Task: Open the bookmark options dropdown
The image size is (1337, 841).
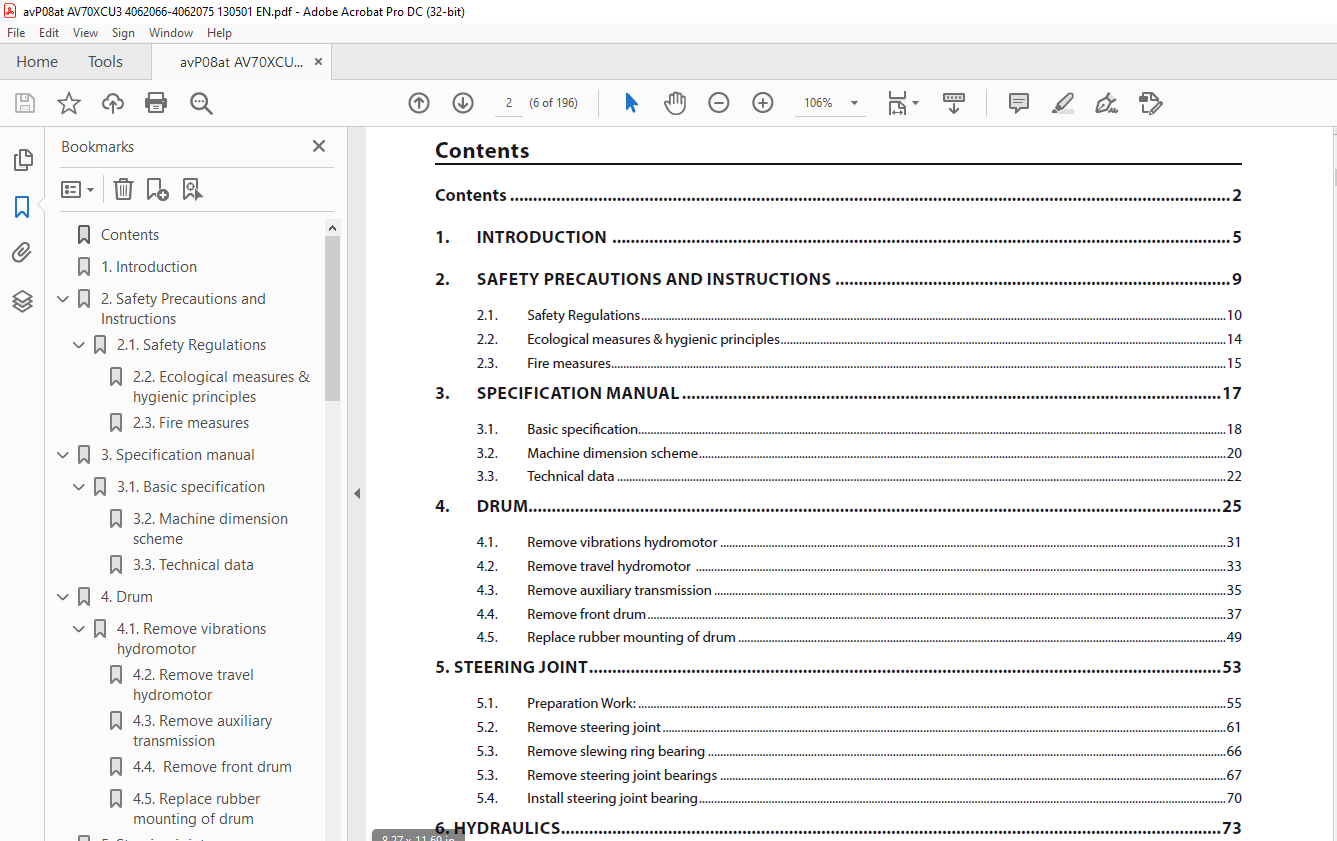Action: (77, 189)
